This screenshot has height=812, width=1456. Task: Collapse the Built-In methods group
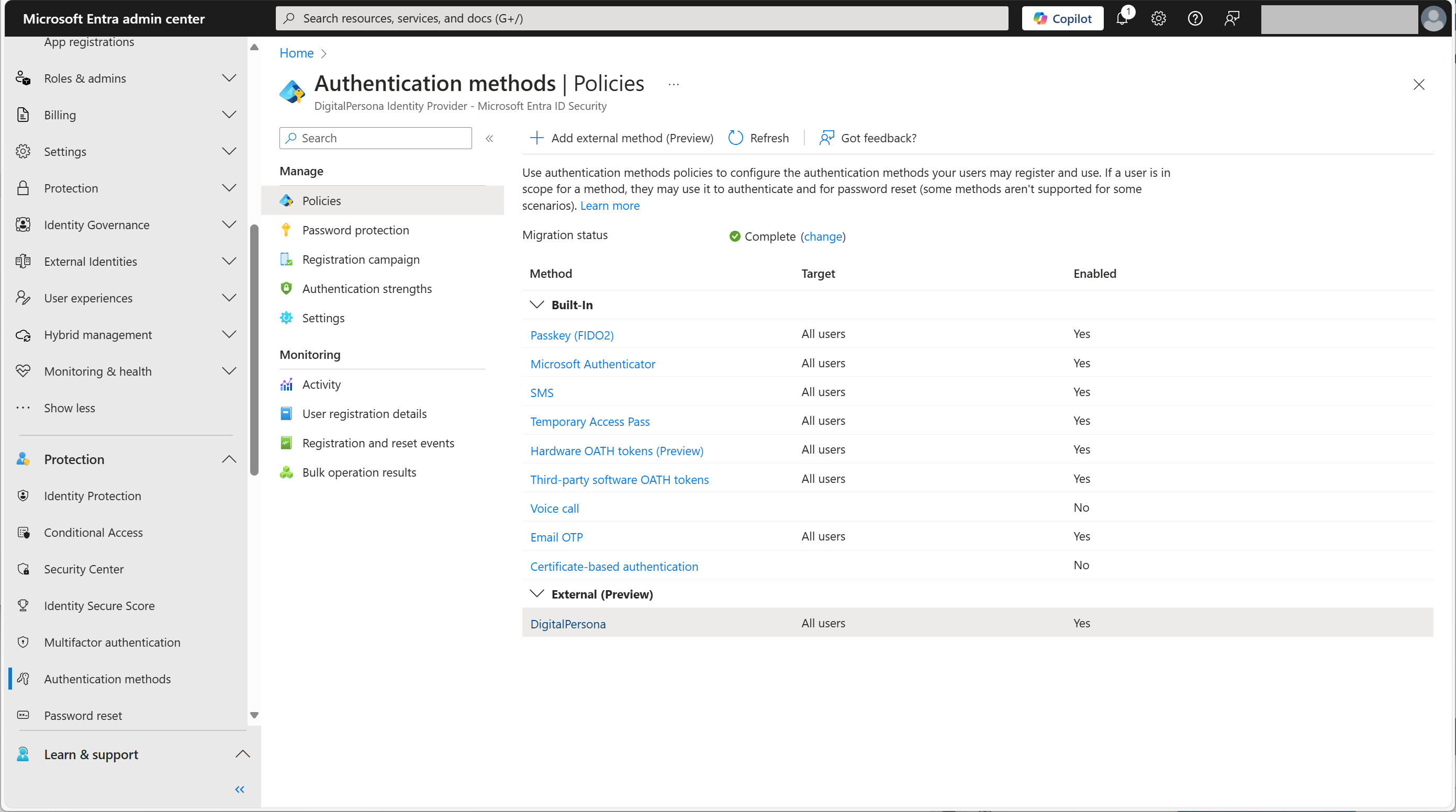[x=536, y=304]
